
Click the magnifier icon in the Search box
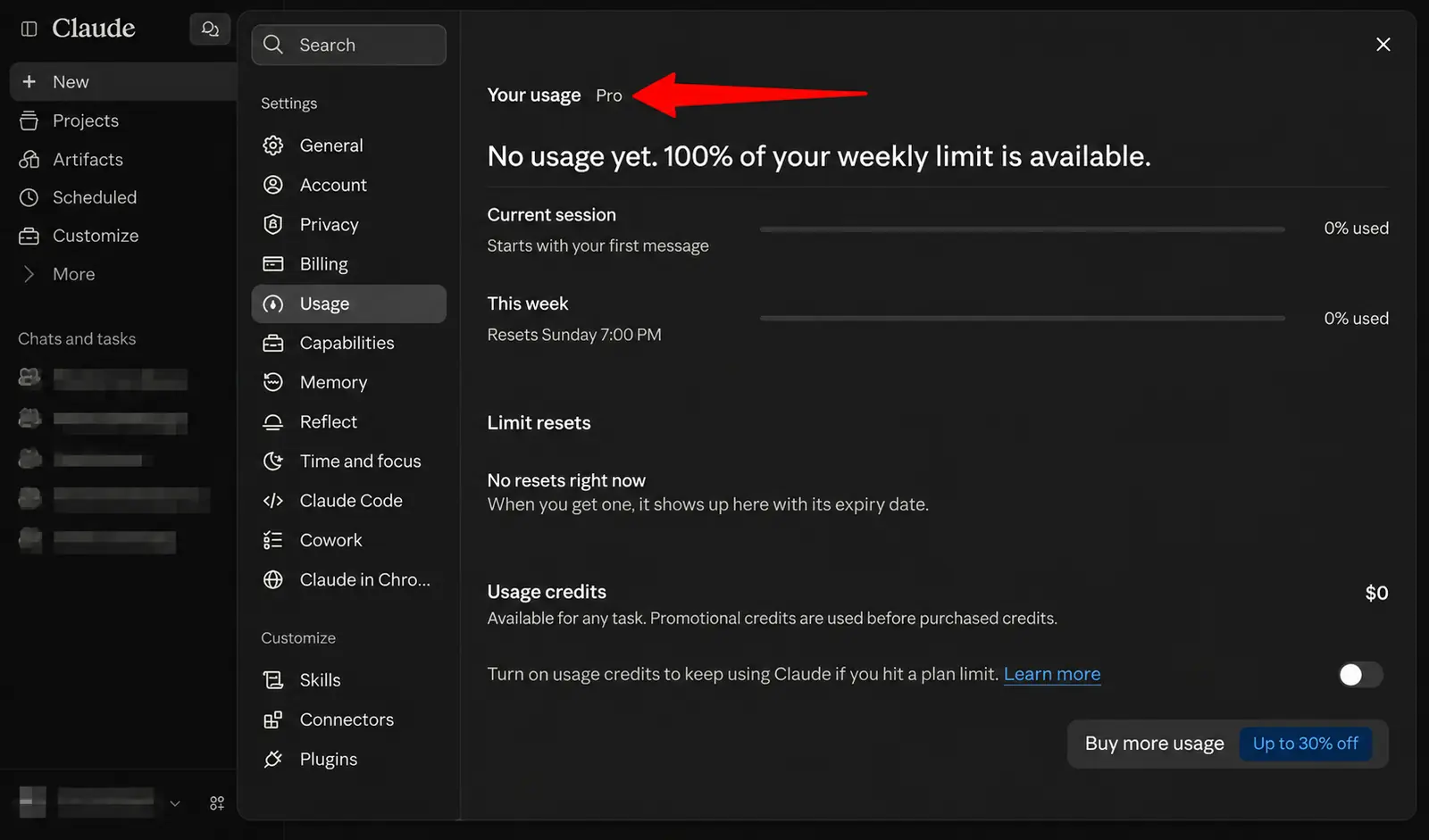(273, 45)
